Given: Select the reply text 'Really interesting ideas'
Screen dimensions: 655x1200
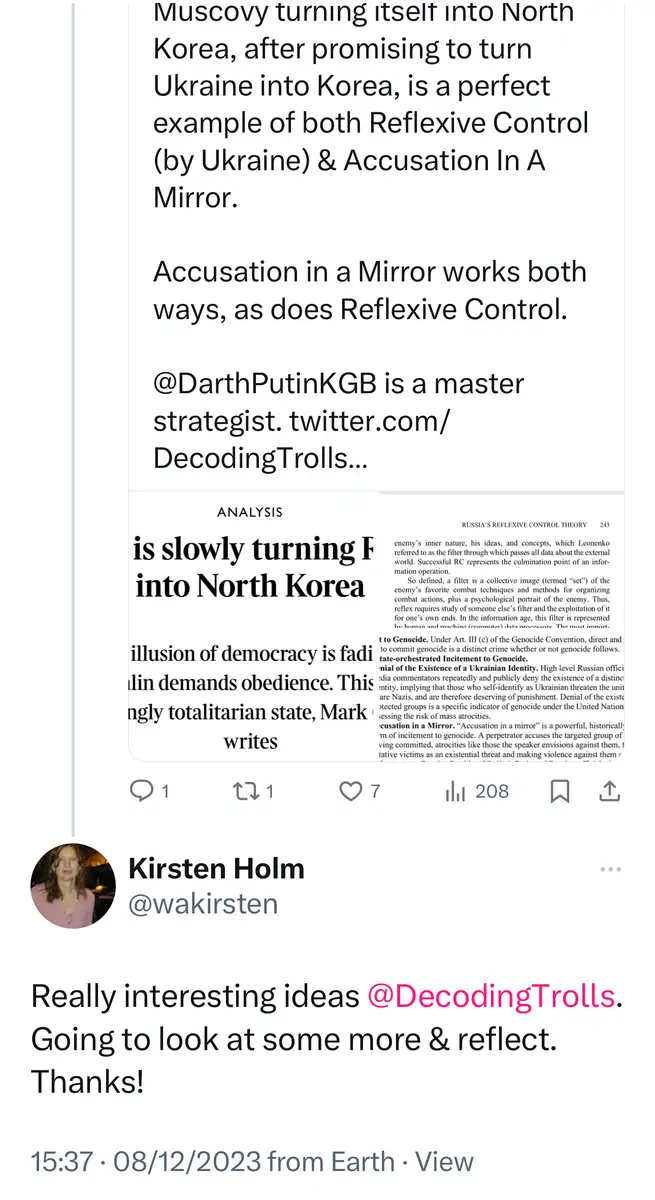Looking at the screenshot, I should (x=195, y=996).
